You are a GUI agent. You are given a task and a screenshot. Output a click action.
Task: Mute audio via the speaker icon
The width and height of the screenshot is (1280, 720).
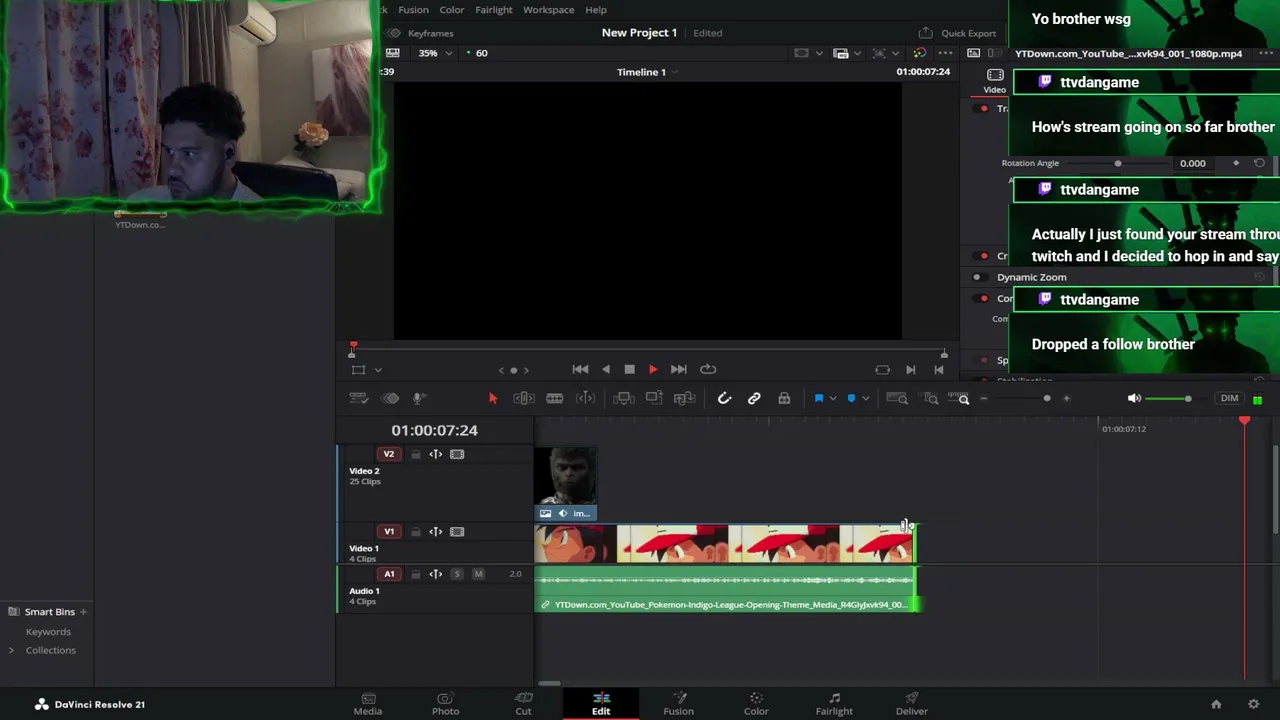[1134, 398]
